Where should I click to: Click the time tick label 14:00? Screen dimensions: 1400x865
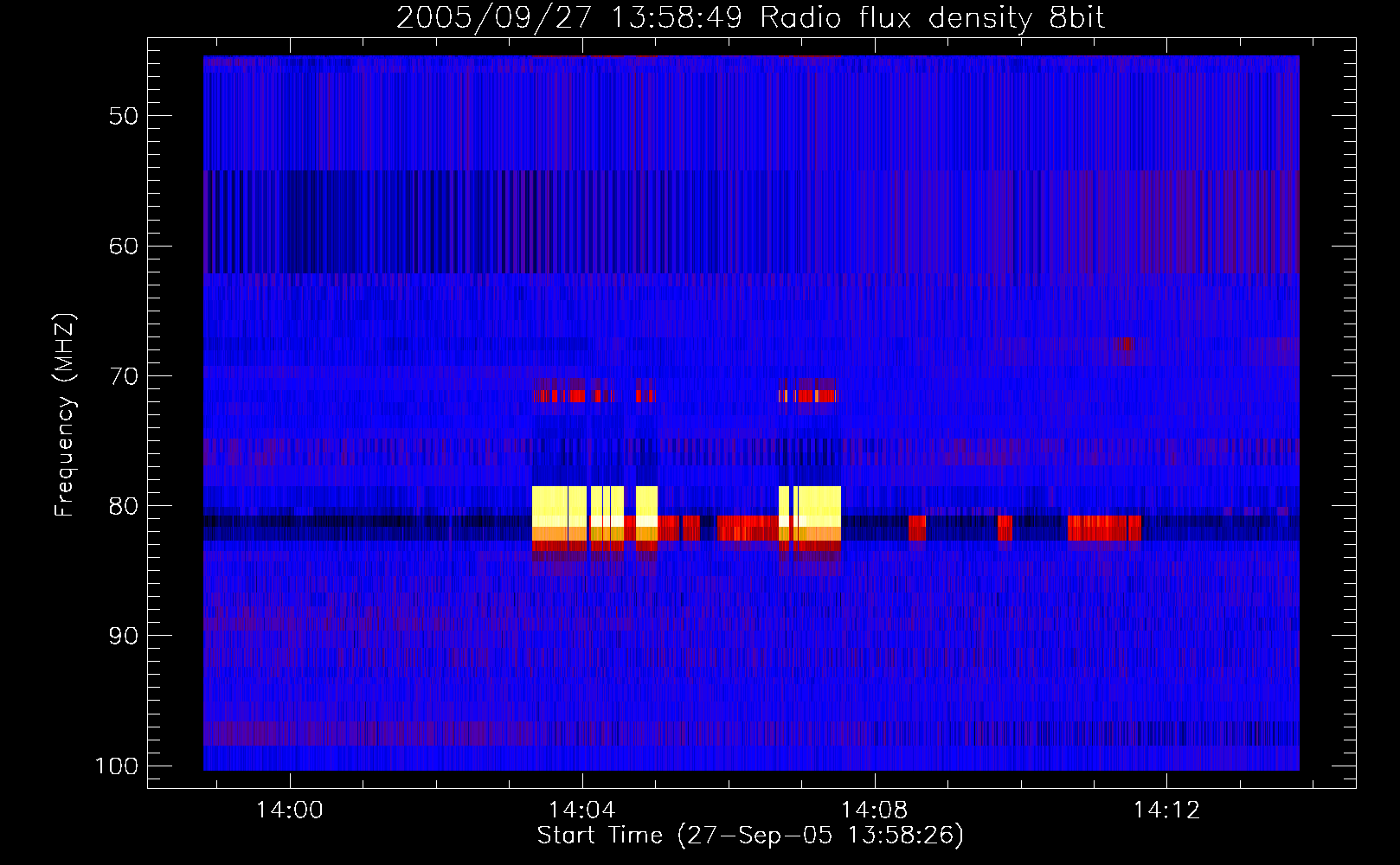pyautogui.click(x=289, y=810)
